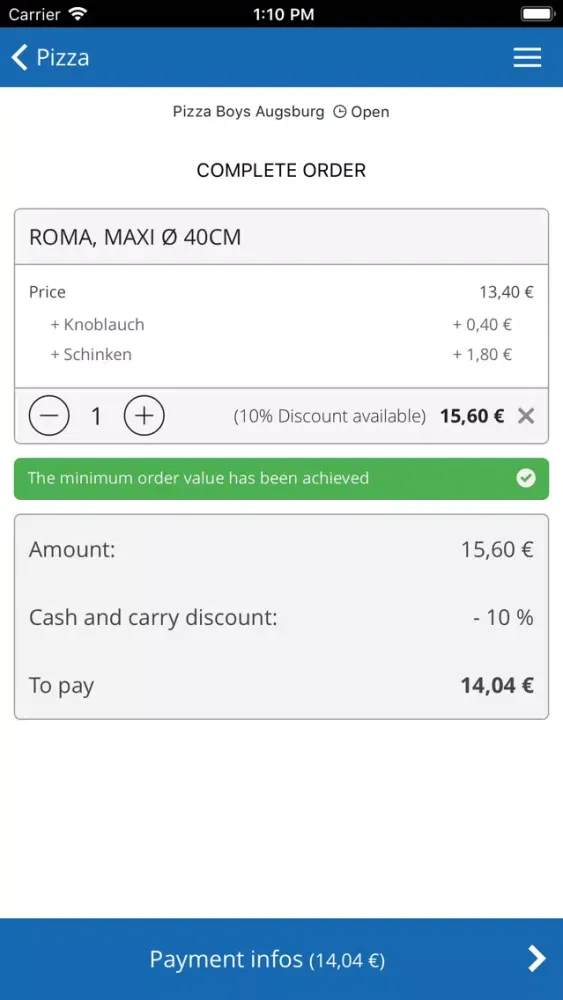Tap the Cash and carry discount row
Image resolution: width=563 pixels, height=1000 pixels.
point(281,617)
